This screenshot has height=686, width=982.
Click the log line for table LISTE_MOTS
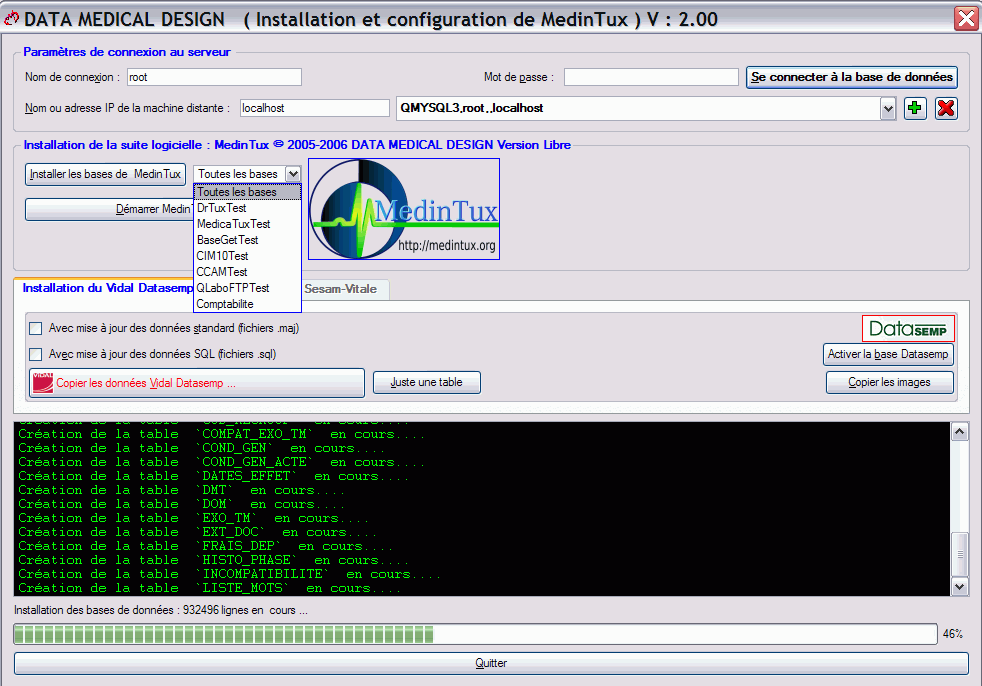[209, 588]
